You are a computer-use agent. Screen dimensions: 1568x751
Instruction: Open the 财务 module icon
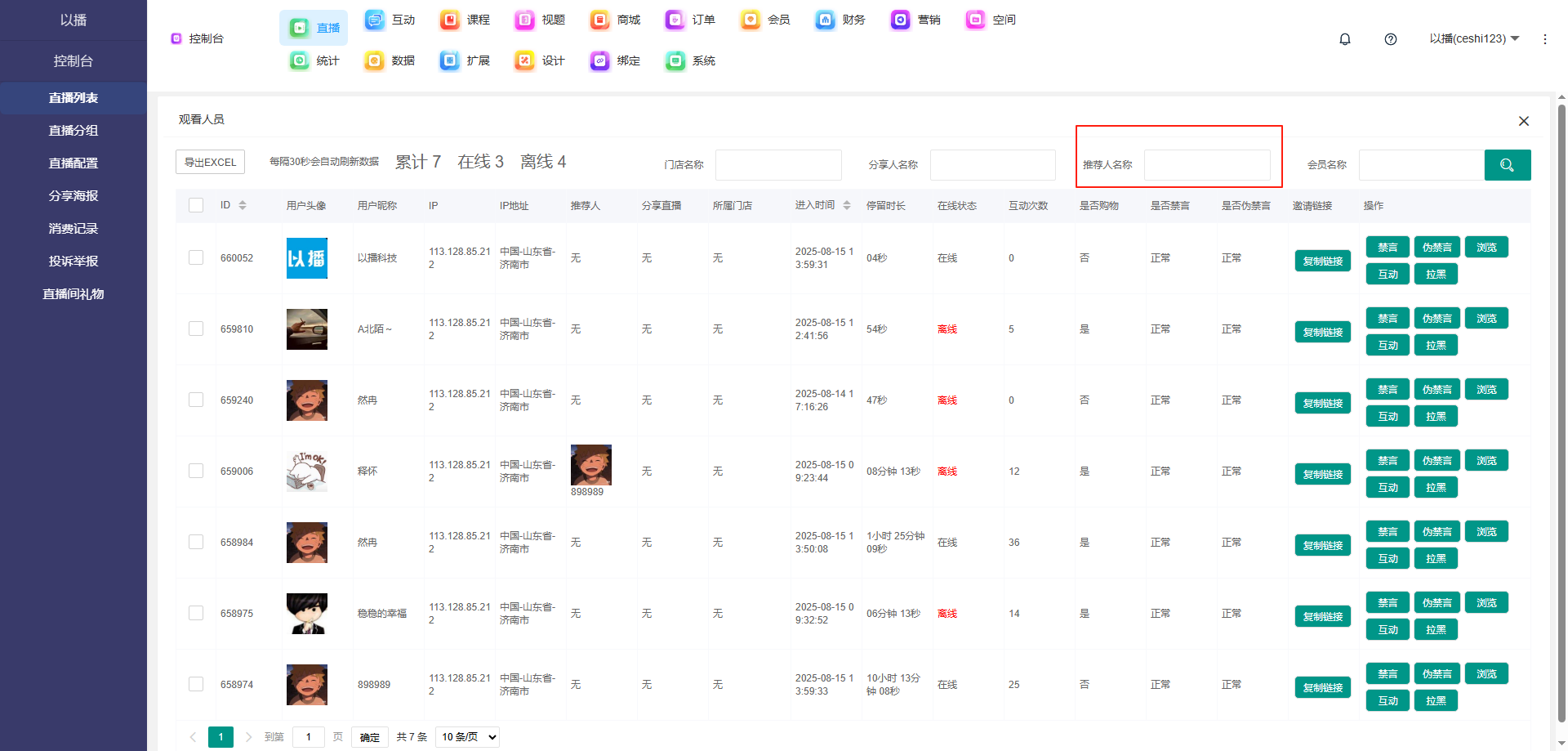click(x=825, y=20)
